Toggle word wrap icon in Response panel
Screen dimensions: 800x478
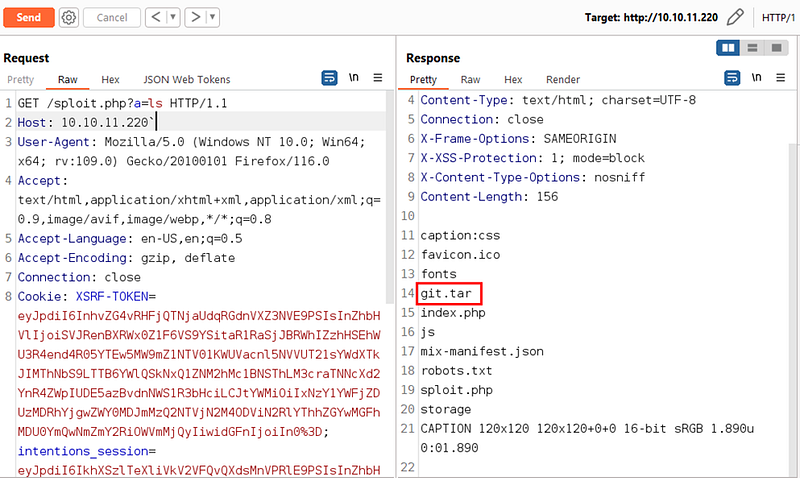coord(732,78)
